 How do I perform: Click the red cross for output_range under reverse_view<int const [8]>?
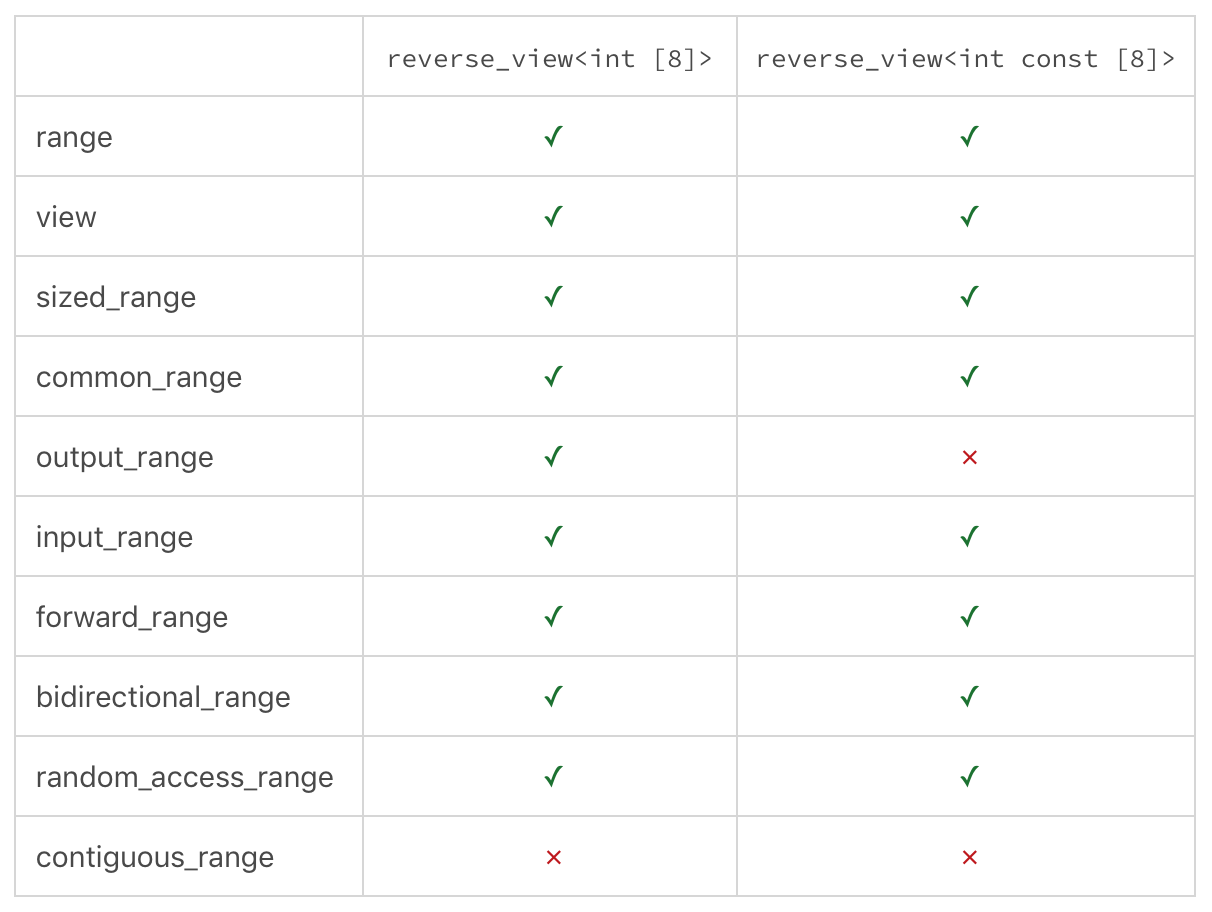coord(968,457)
